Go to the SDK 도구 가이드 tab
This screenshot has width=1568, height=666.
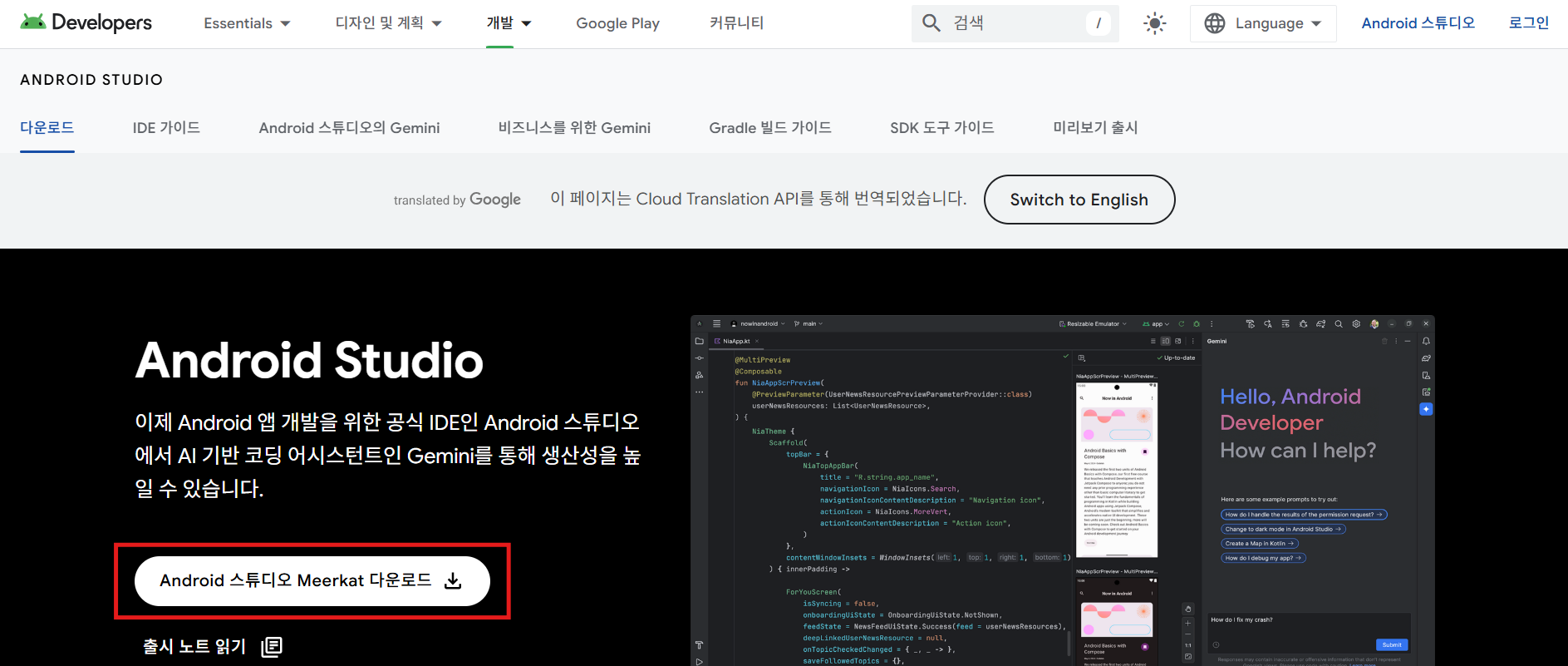point(942,127)
